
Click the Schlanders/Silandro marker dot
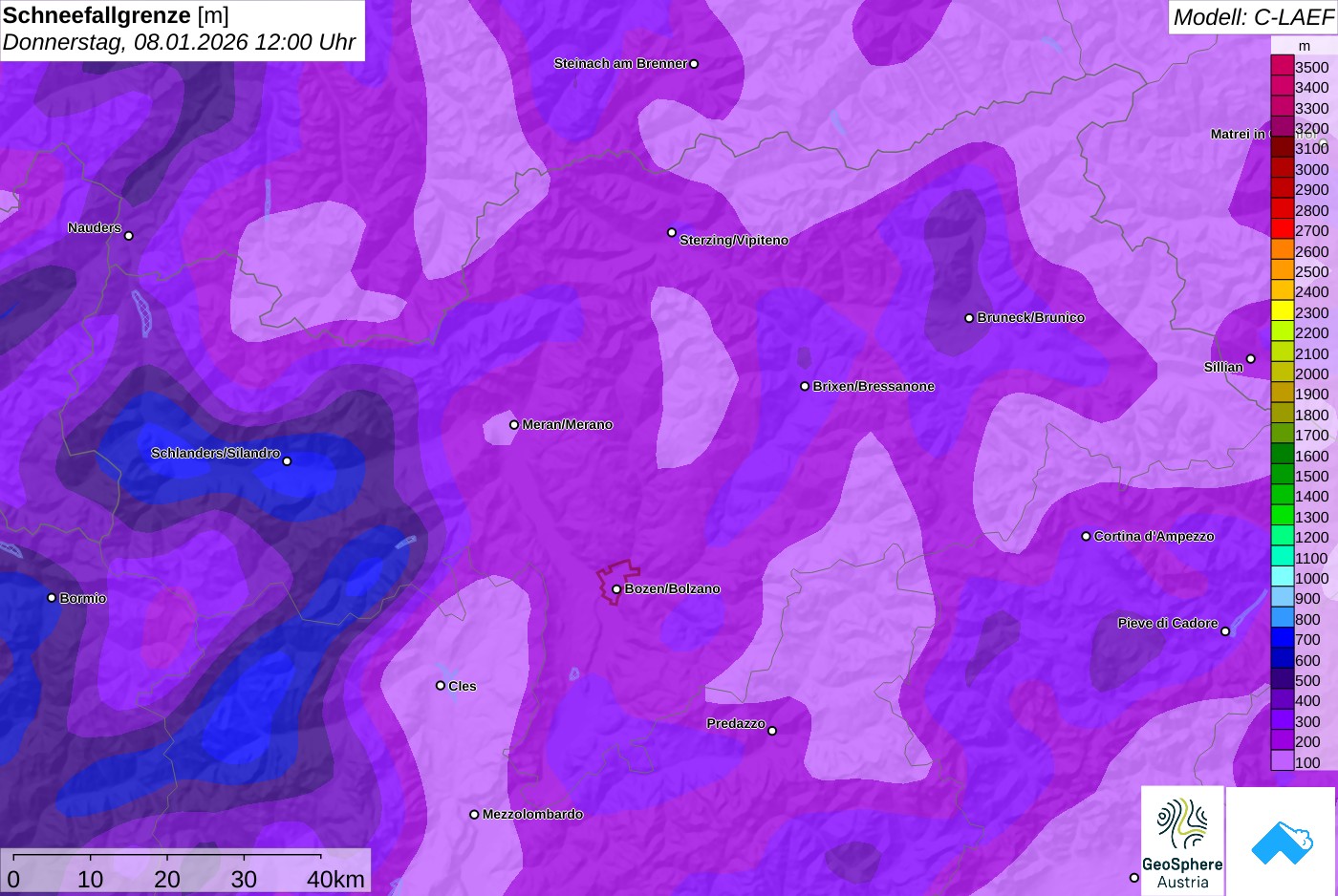287,461
